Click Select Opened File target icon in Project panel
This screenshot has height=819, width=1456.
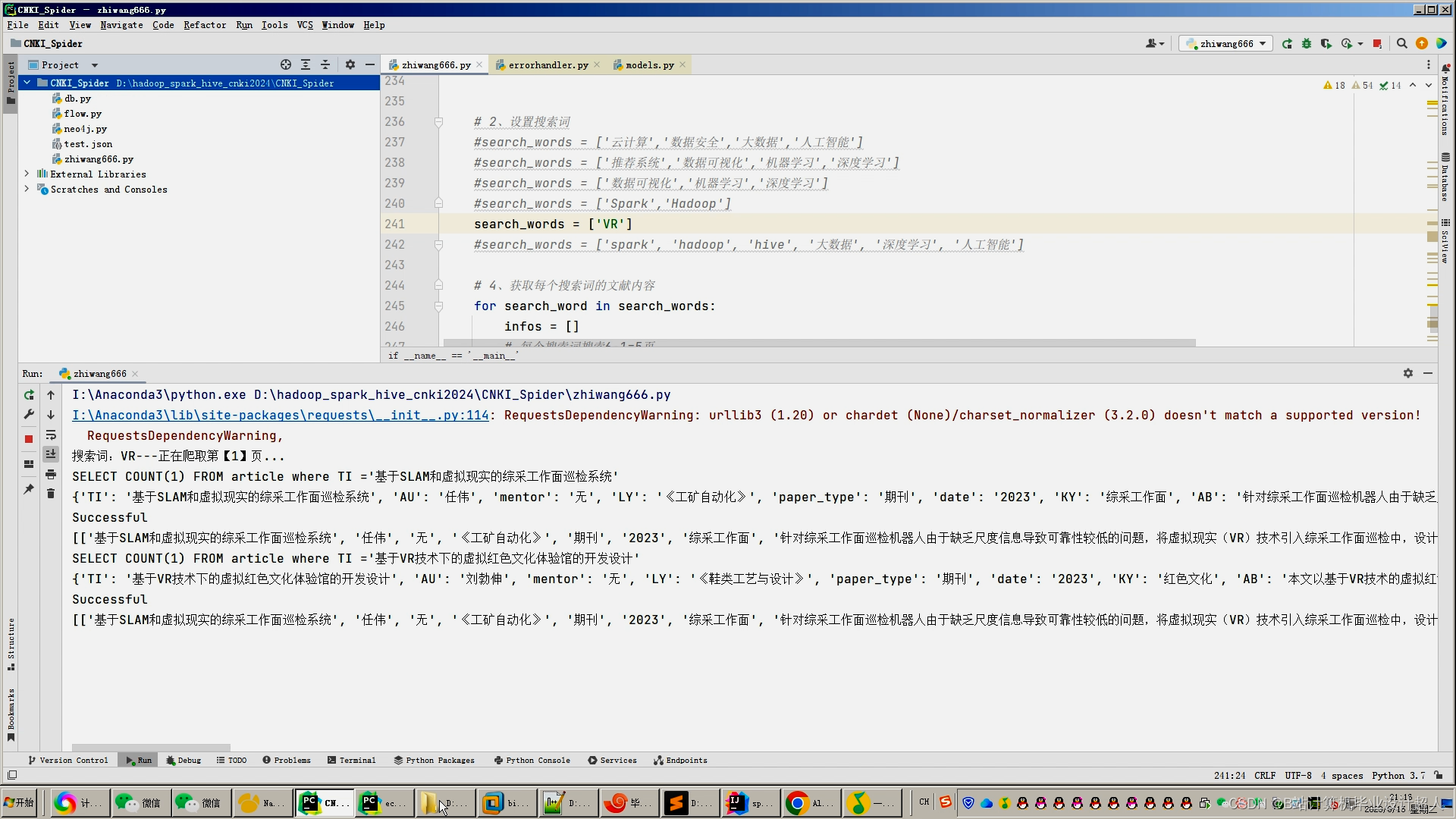286,65
